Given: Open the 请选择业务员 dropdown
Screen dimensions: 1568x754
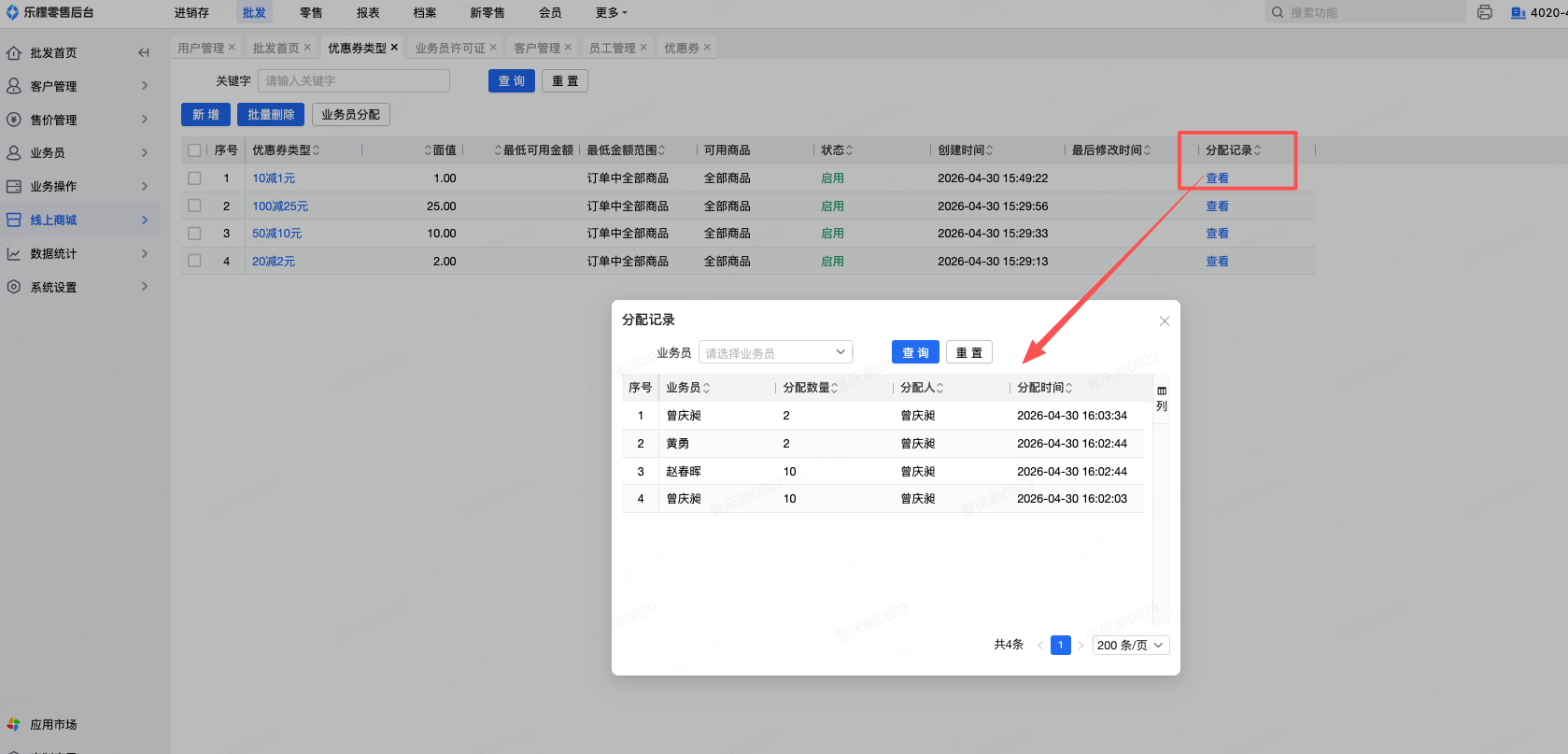Looking at the screenshot, I should [776, 352].
